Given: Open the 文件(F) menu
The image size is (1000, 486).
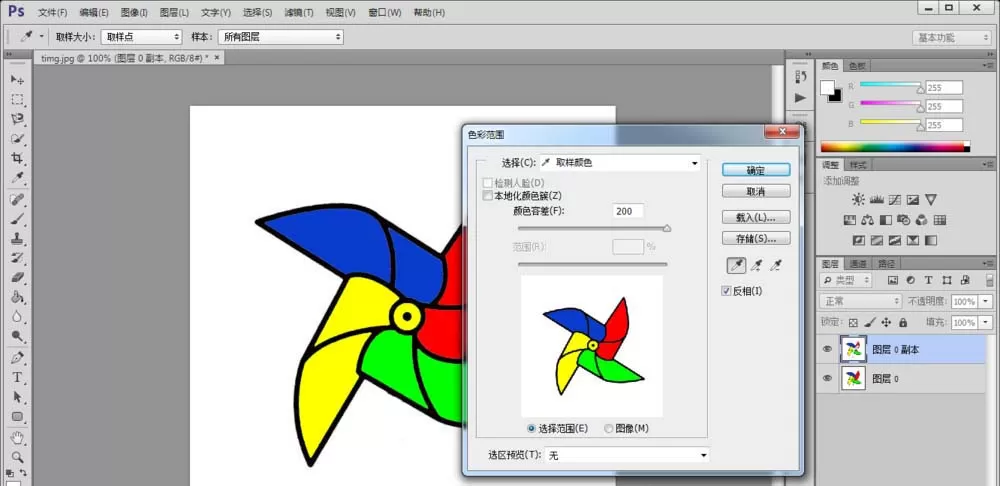Looking at the screenshot, I should coord(52,12).
